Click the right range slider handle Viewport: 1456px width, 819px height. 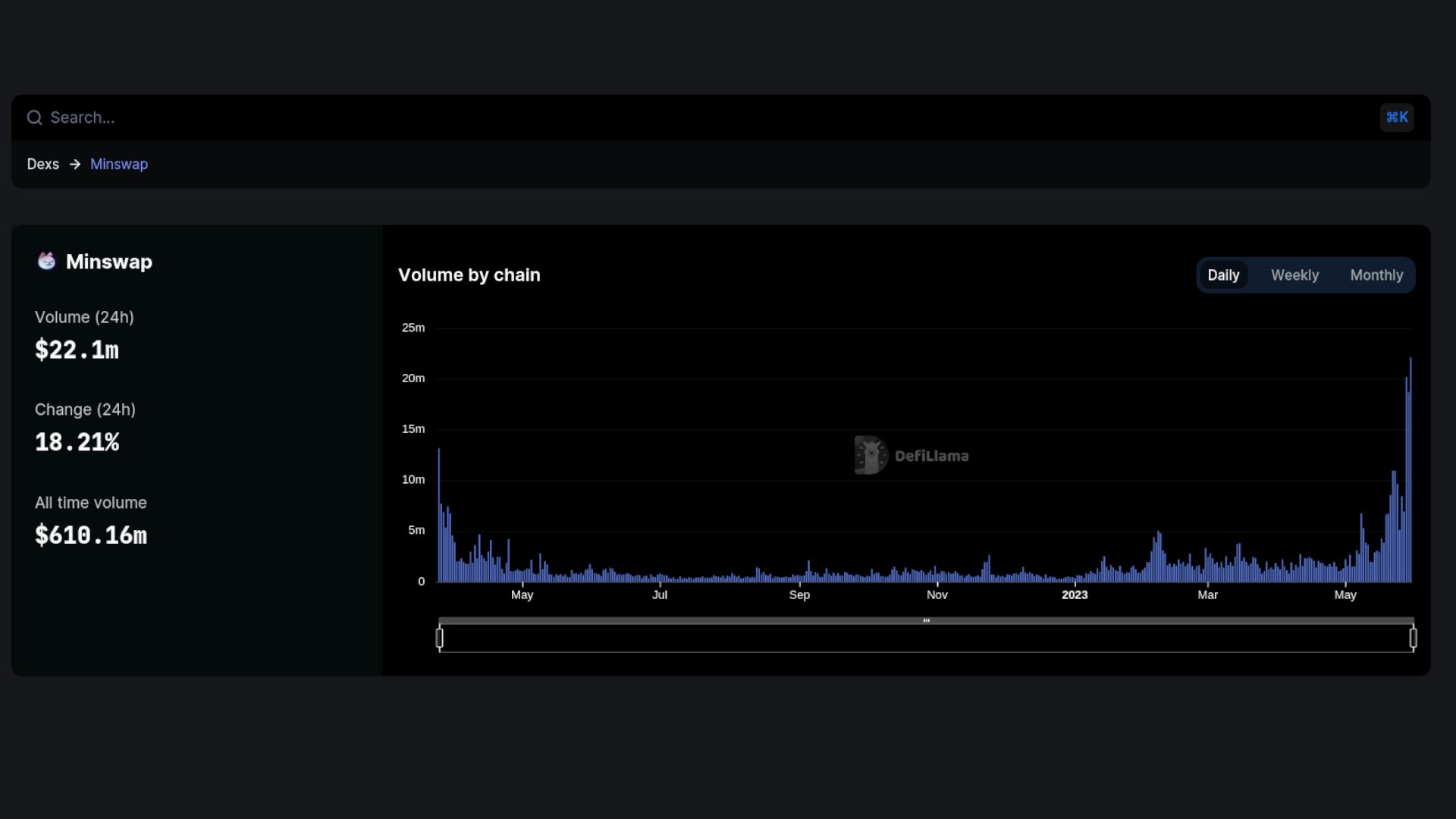point(1414,639)
